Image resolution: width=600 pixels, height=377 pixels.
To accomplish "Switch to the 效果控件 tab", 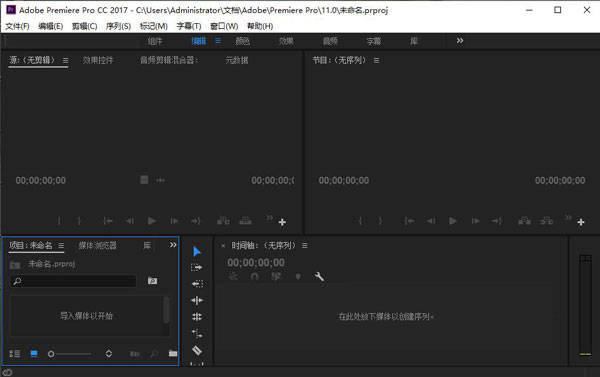I will [x=98, y=60].
